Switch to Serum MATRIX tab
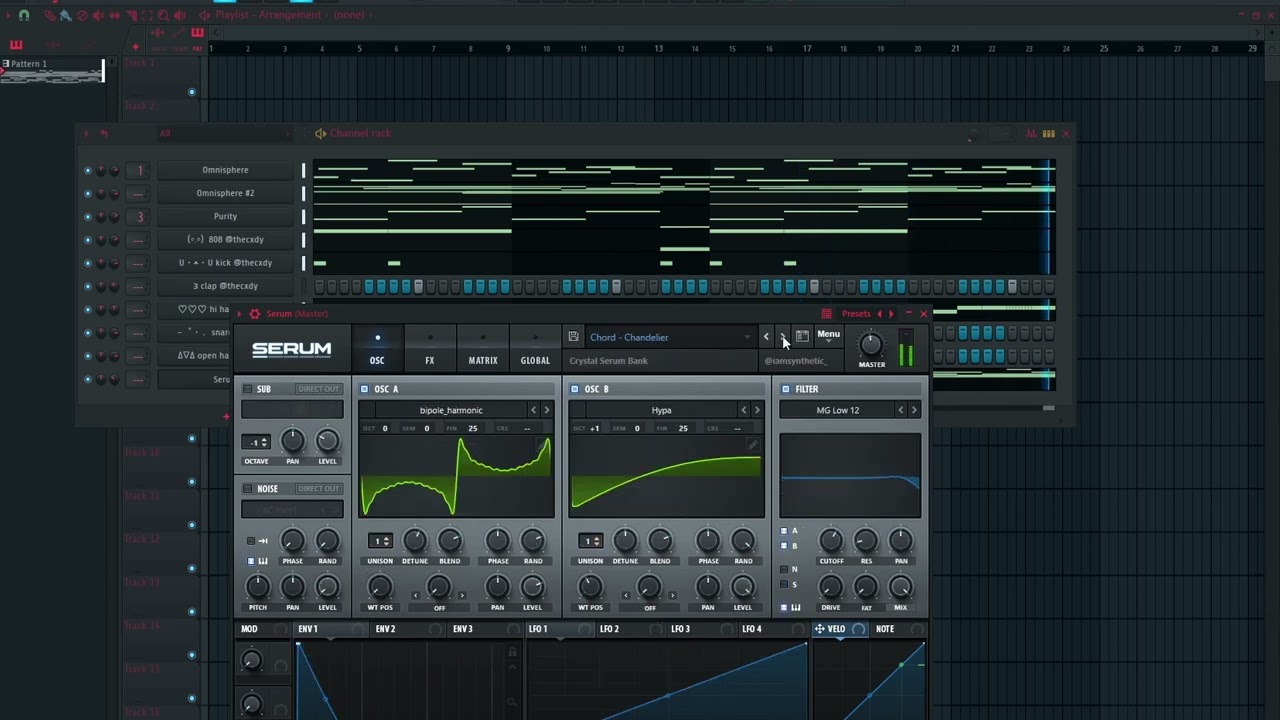 (483, 348)
